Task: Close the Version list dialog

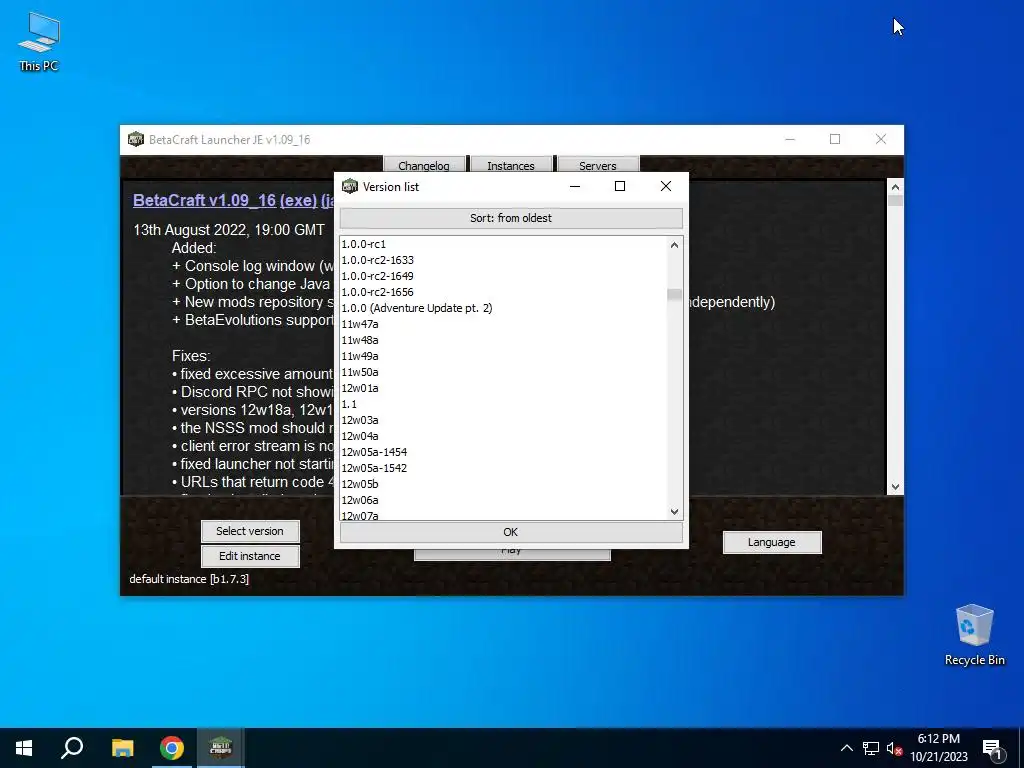Action: coord(665,186)
